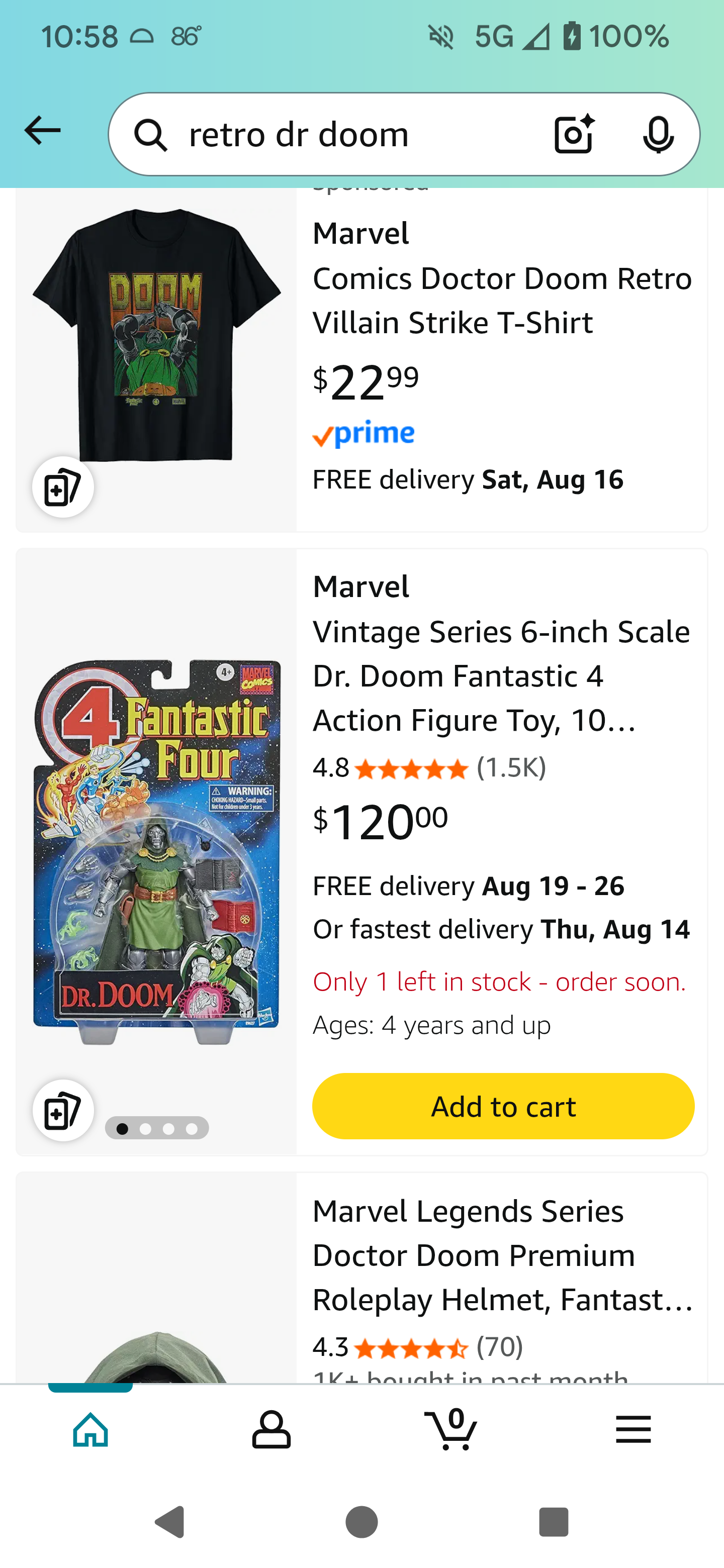Click in the 'retro dr doom' search field
The height and width of the screenshot is (1568, 724).
tap(359, 135)
